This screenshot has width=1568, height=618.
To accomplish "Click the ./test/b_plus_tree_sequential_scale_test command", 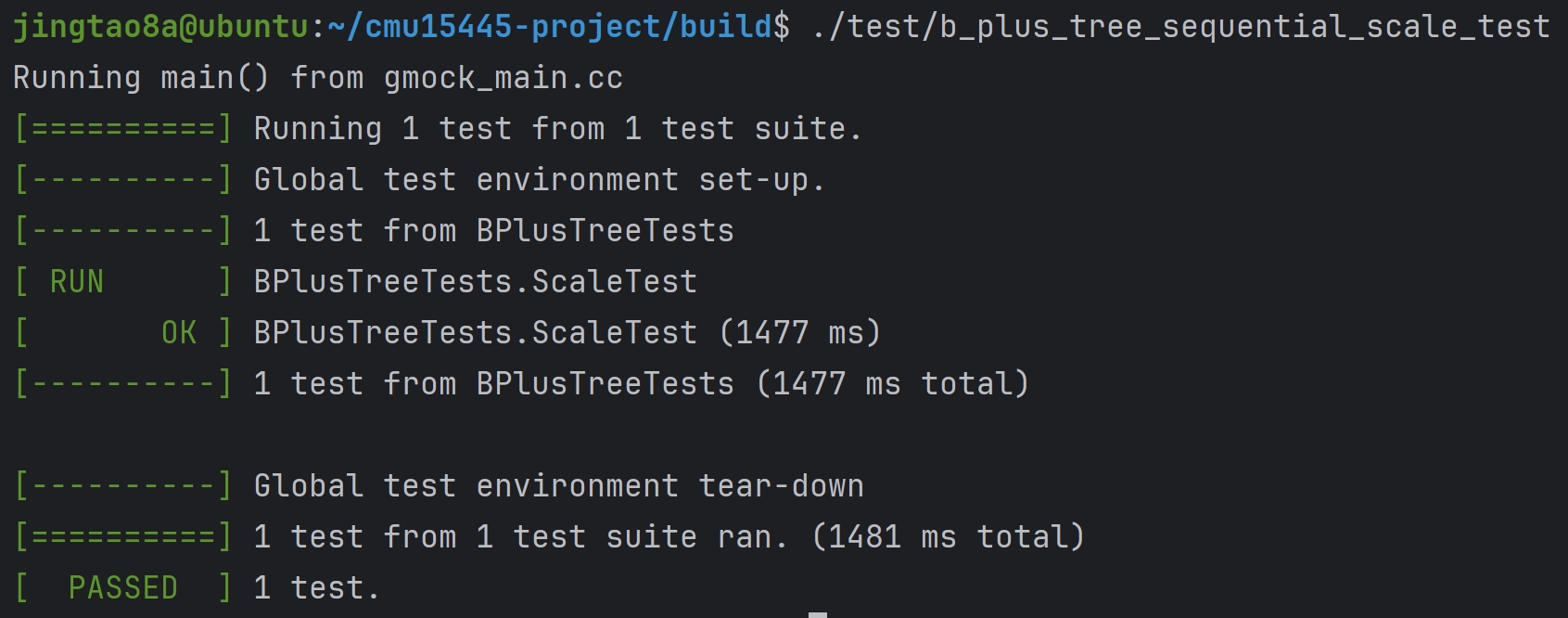I will [1180, 27].
